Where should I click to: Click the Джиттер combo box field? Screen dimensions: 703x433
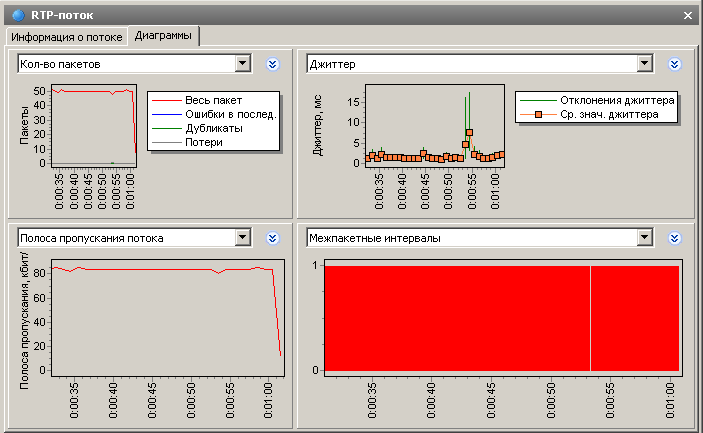[480, 64]
